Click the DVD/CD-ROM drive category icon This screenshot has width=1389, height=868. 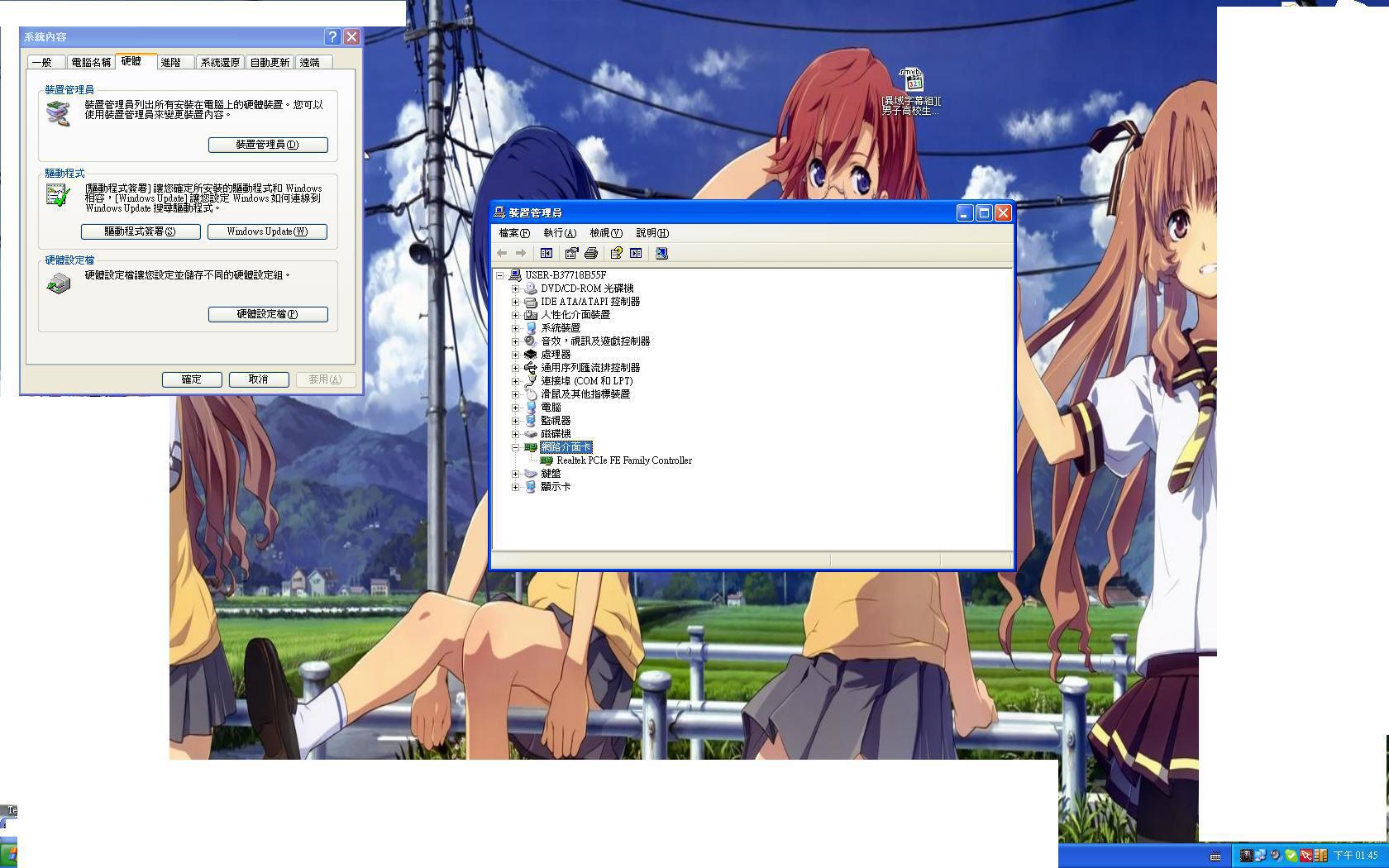point(531,289)
